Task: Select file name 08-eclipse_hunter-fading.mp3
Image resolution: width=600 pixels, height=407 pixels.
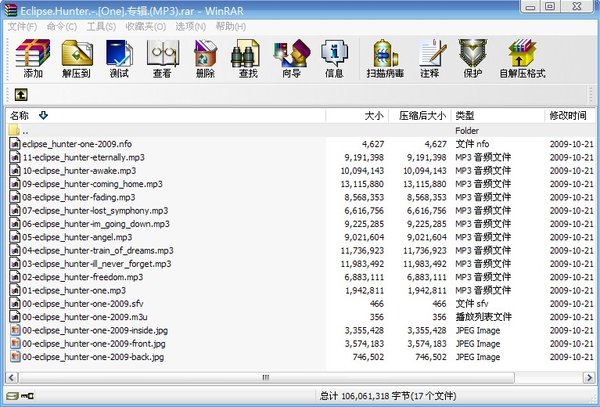Action: [78, 197]
